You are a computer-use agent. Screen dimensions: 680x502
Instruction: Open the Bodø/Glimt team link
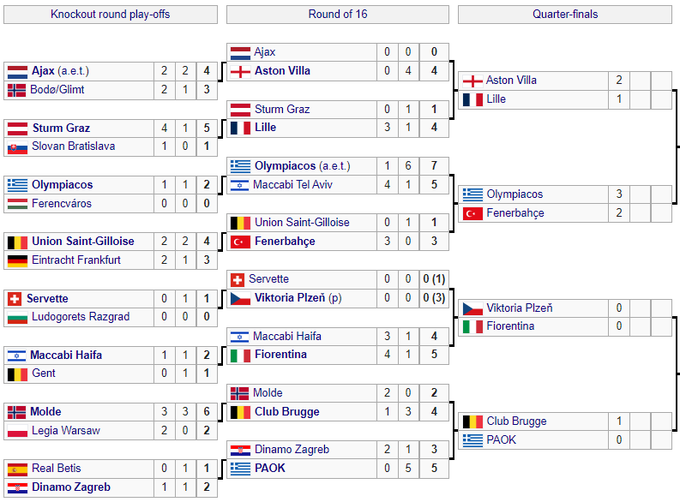click(x=58, y=90)
